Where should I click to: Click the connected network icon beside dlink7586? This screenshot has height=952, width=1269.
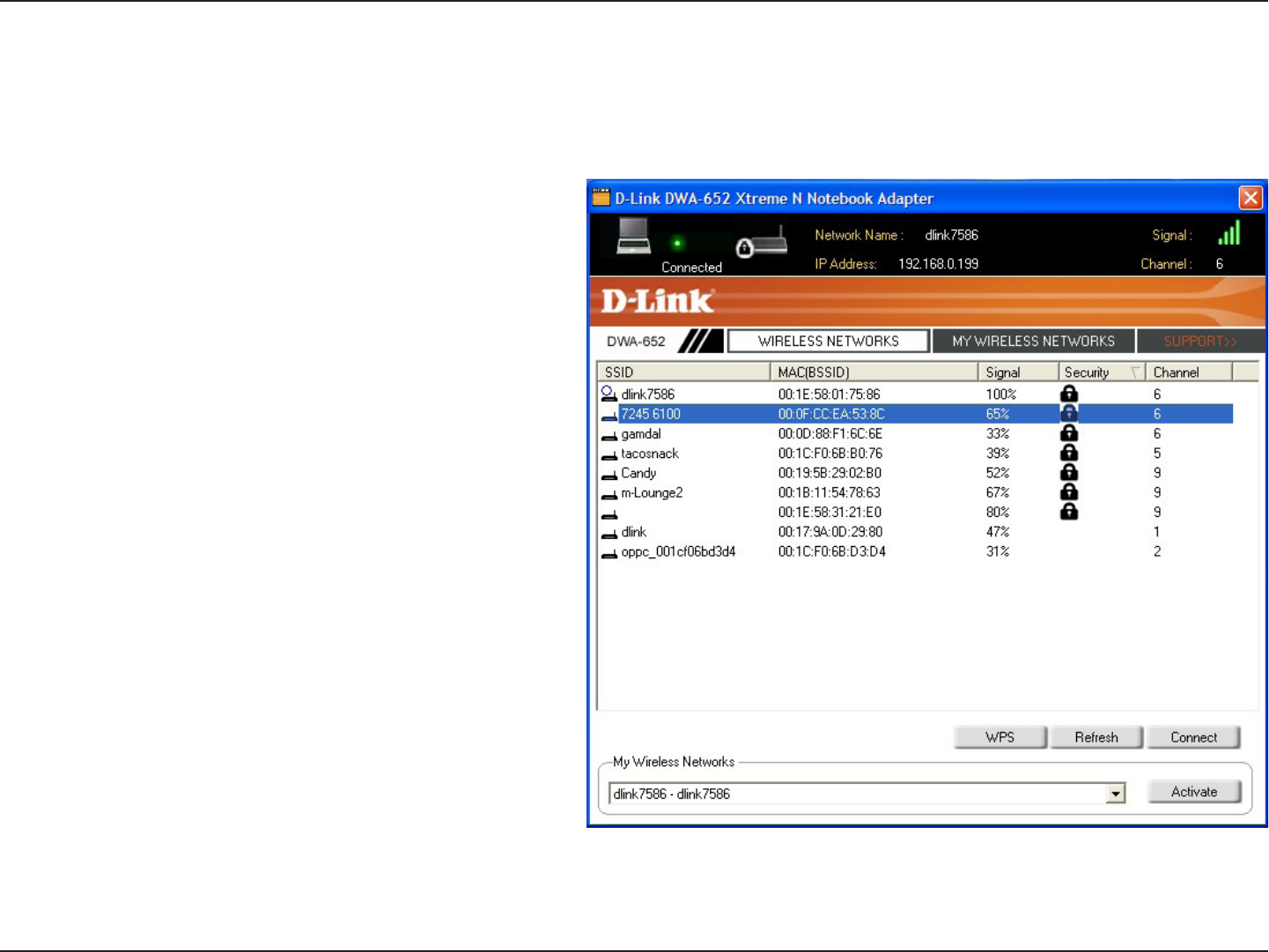click(609, 394)
